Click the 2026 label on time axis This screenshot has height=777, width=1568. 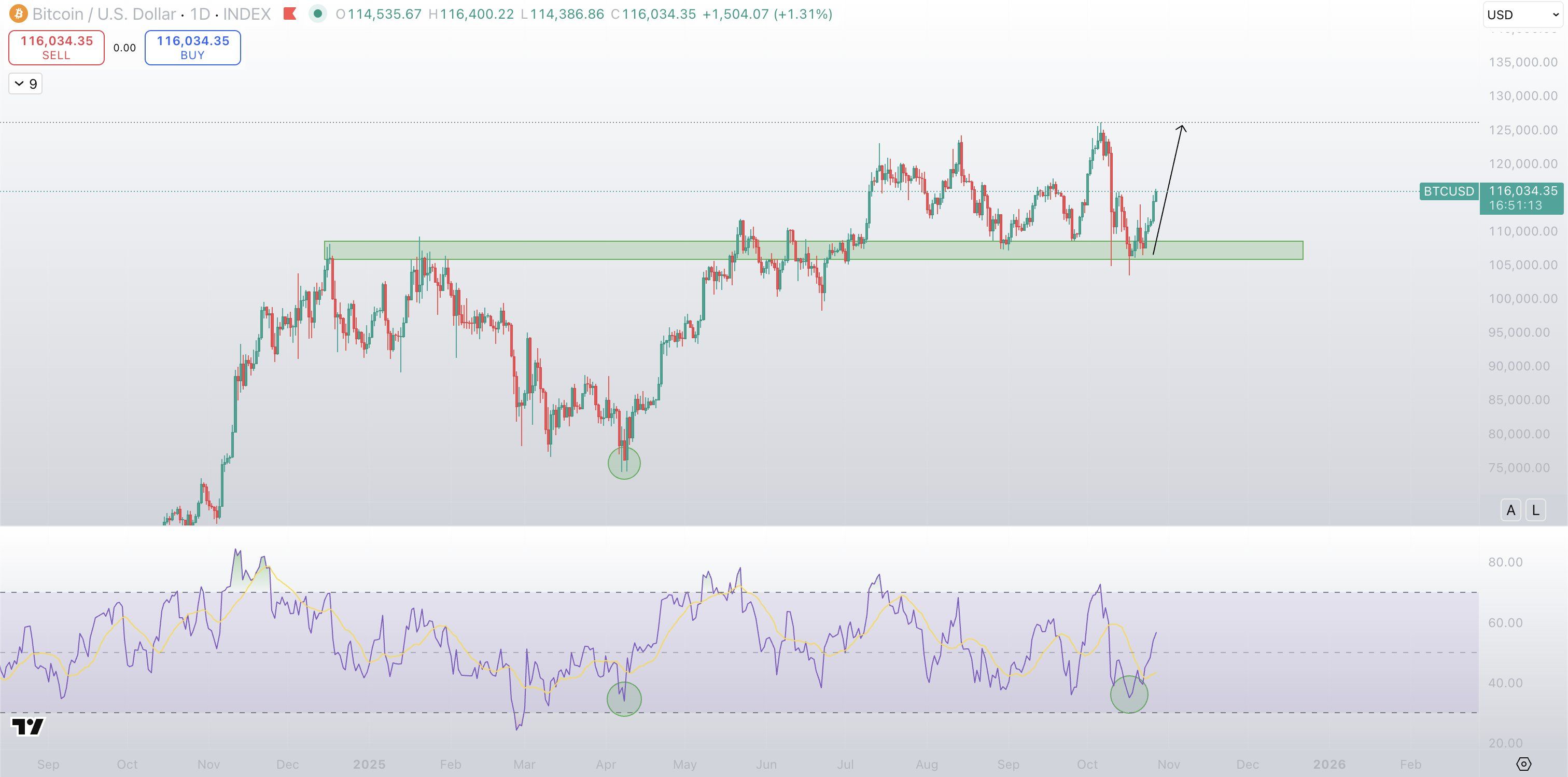(1329, 764)
